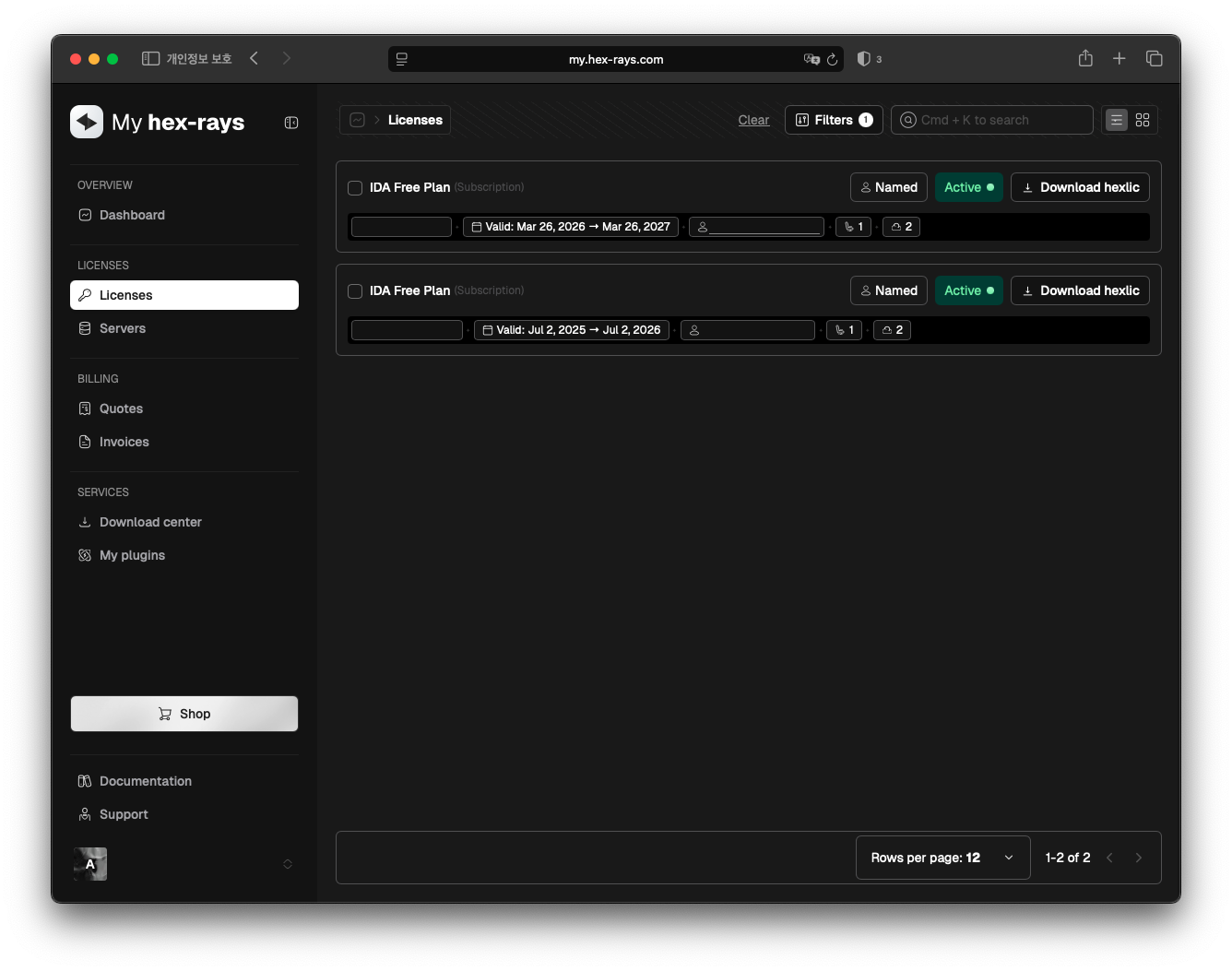Reload the page in Safari
The width and height of the screenshot is (1232, 971).
click(x=832, y=59)
